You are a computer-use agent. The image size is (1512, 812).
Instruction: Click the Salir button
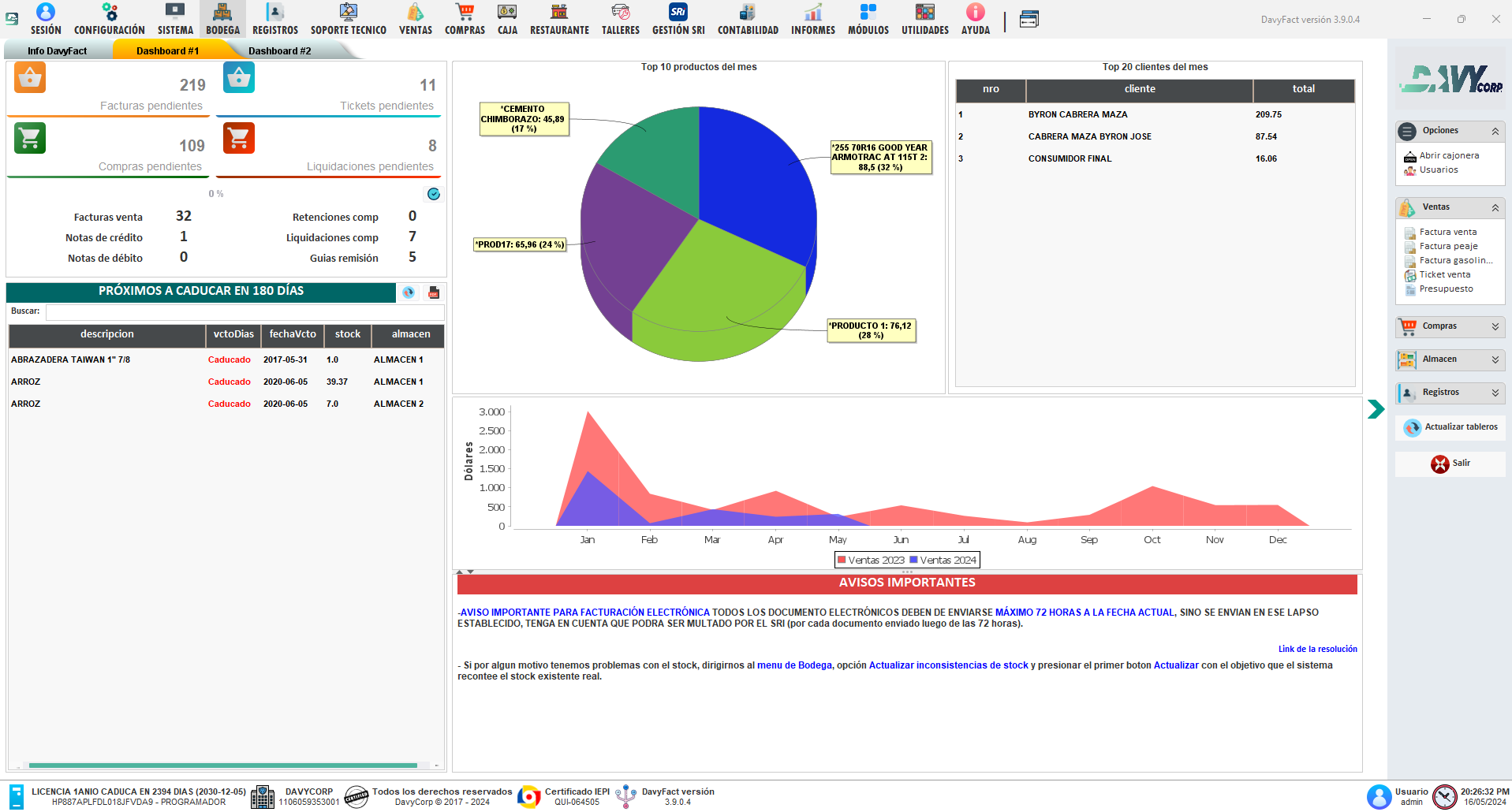[1450, 464]
